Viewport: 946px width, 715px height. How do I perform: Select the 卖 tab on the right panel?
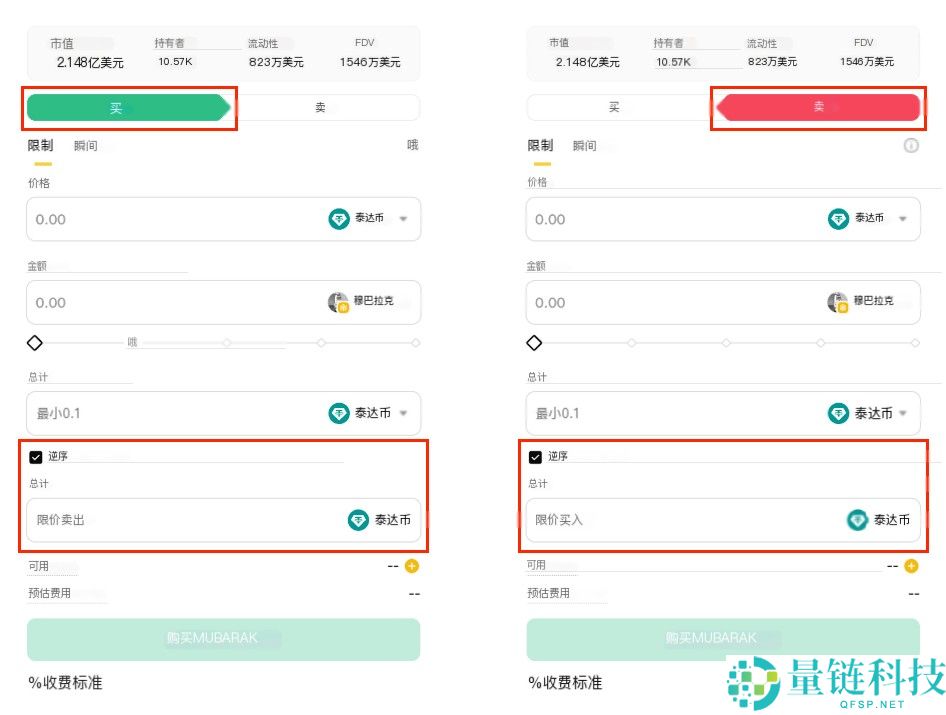[x=818, y=107]
